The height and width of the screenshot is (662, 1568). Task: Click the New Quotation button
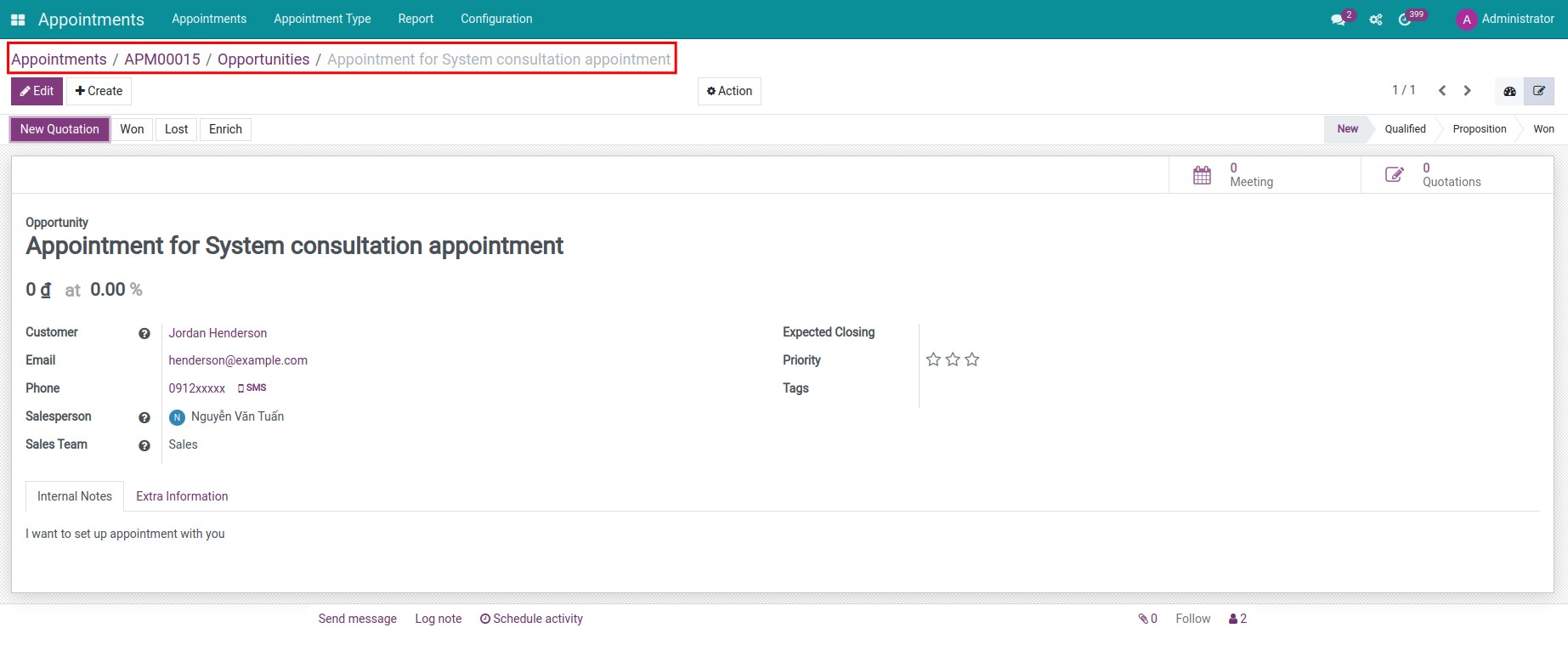point(59,129)
